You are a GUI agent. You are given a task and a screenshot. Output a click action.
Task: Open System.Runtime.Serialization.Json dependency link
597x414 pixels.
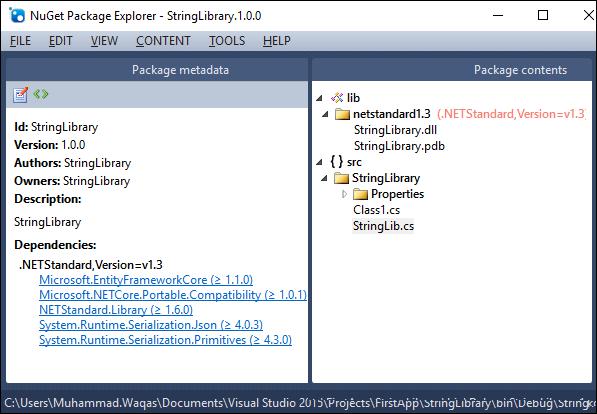tap(151, 324)
